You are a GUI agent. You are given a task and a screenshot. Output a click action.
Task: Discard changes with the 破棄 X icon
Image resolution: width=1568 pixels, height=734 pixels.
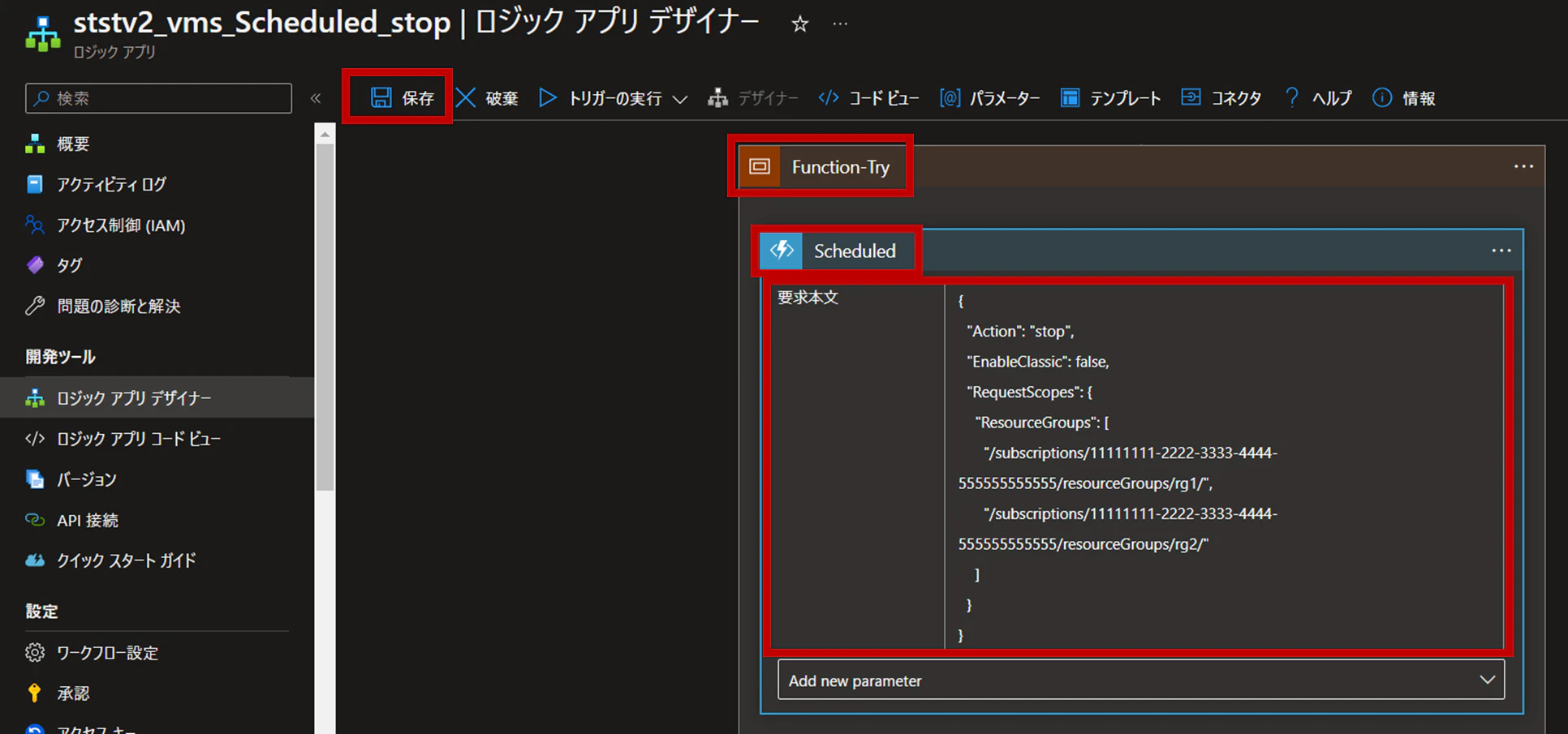(466, 98)
